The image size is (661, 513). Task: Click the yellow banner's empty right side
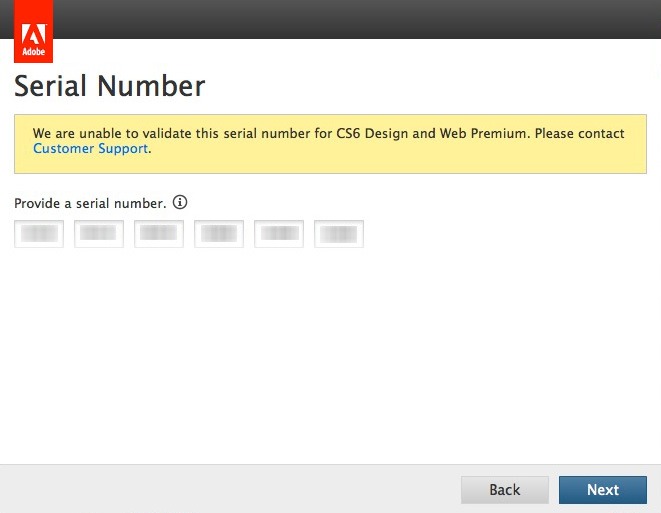pos(450,156)
